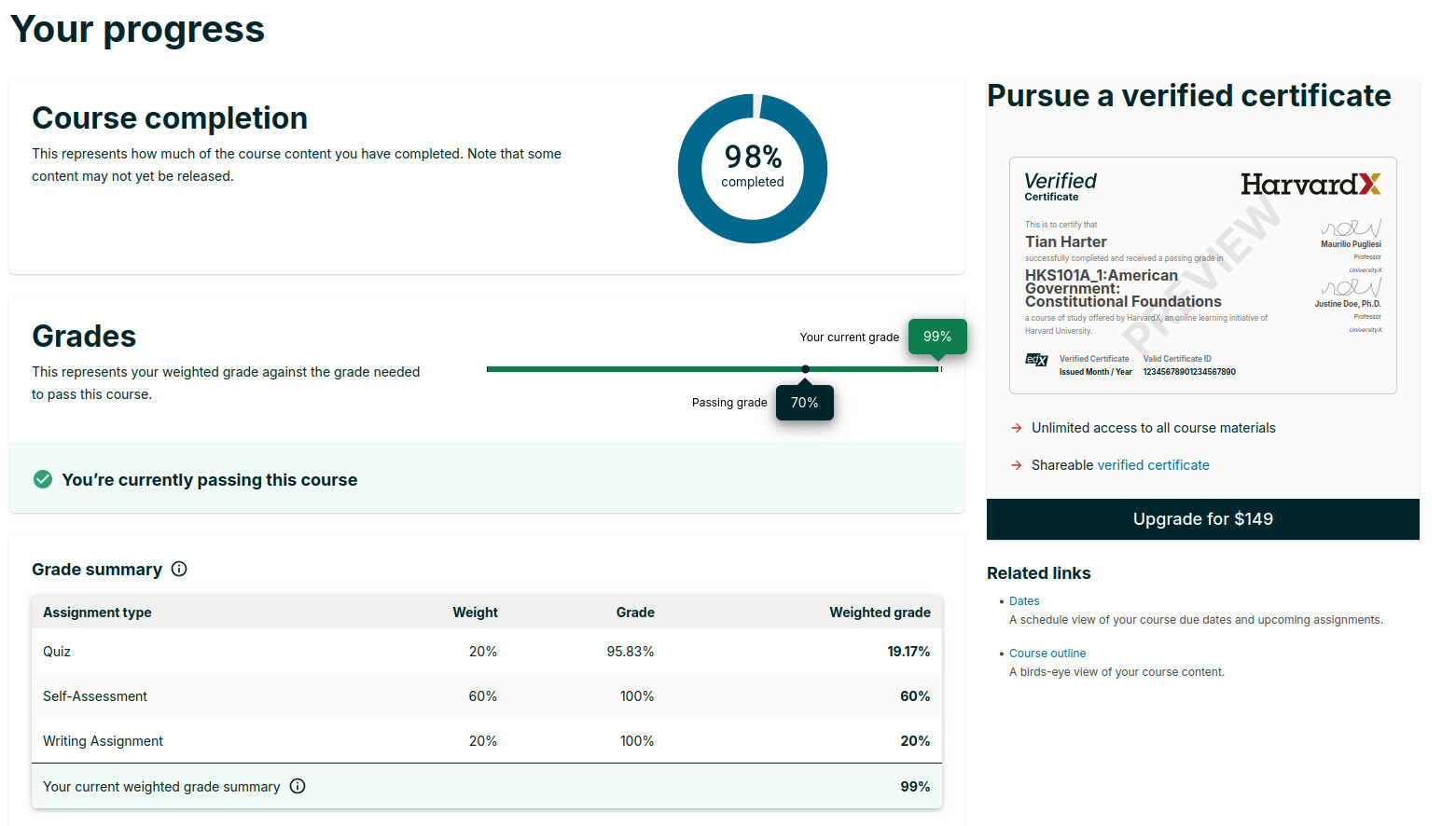Open the Course outline link
Screen dimensions: 1456x826
[1047, 654]
